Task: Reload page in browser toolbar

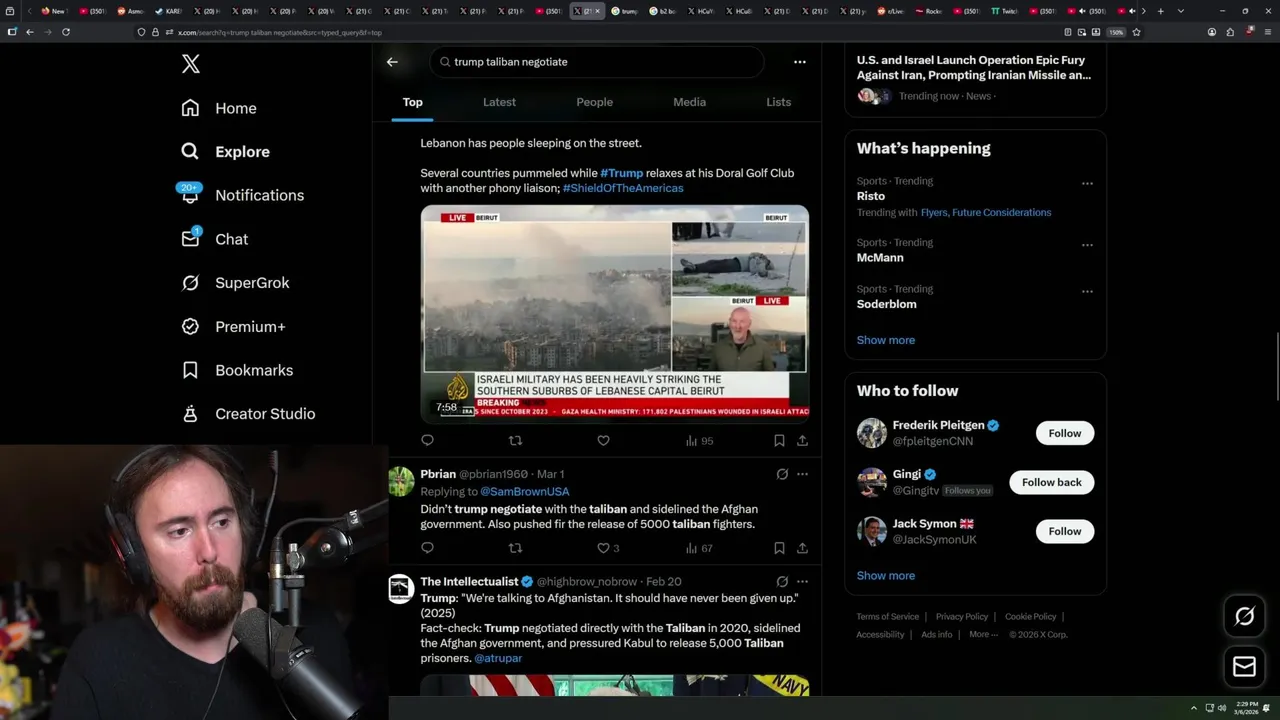Action: [x=66, y=32]
